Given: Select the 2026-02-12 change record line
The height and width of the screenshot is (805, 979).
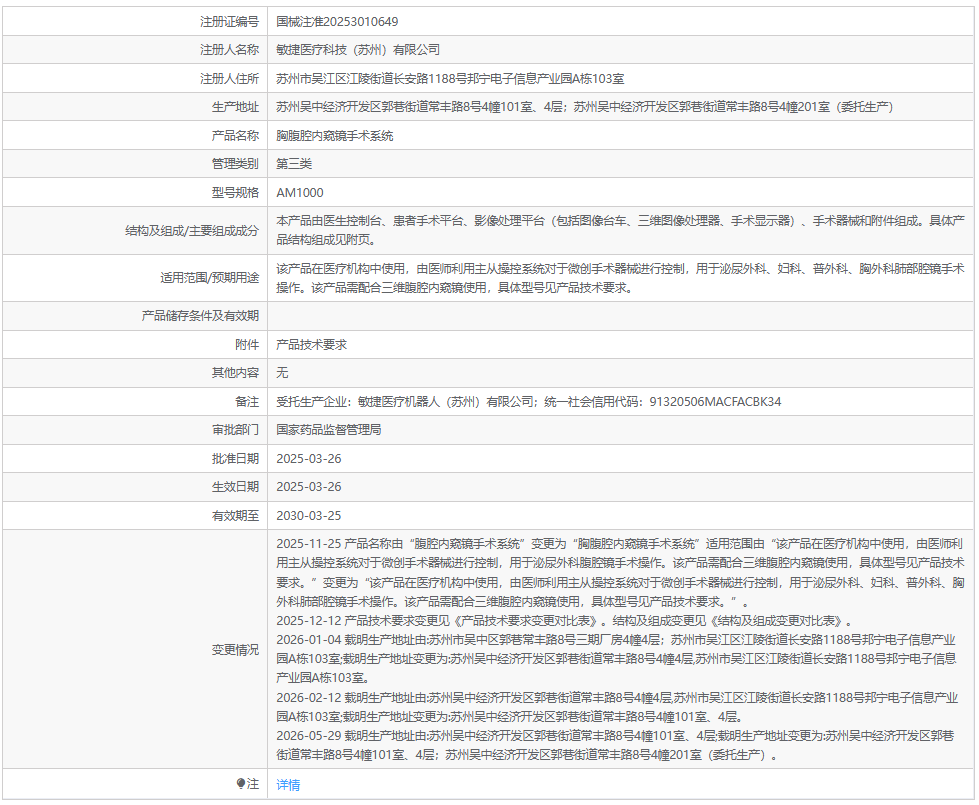Looking at the screenshot, I should click(617, 707).
